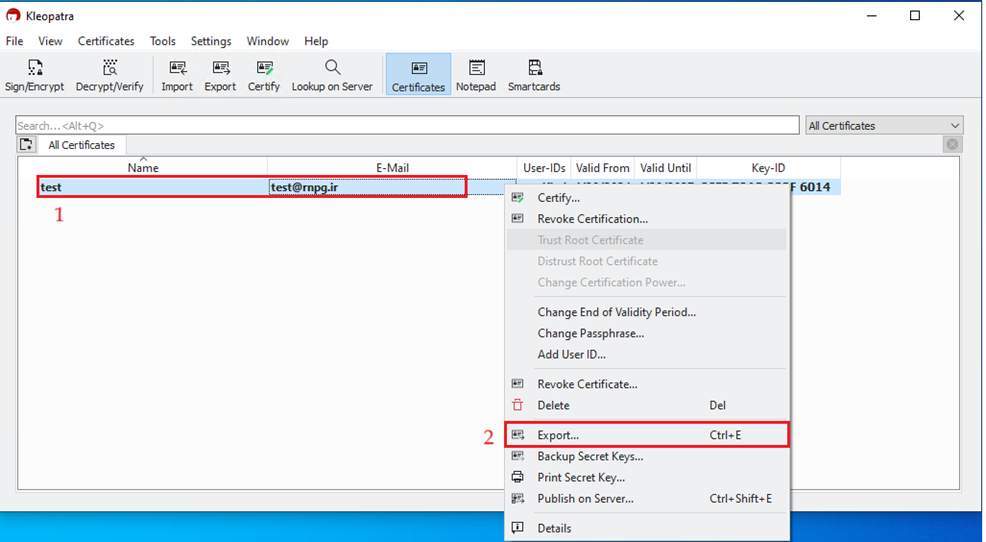Choose Delete in the context menu
Screen dimensions: 986x542
coord(646,406)
